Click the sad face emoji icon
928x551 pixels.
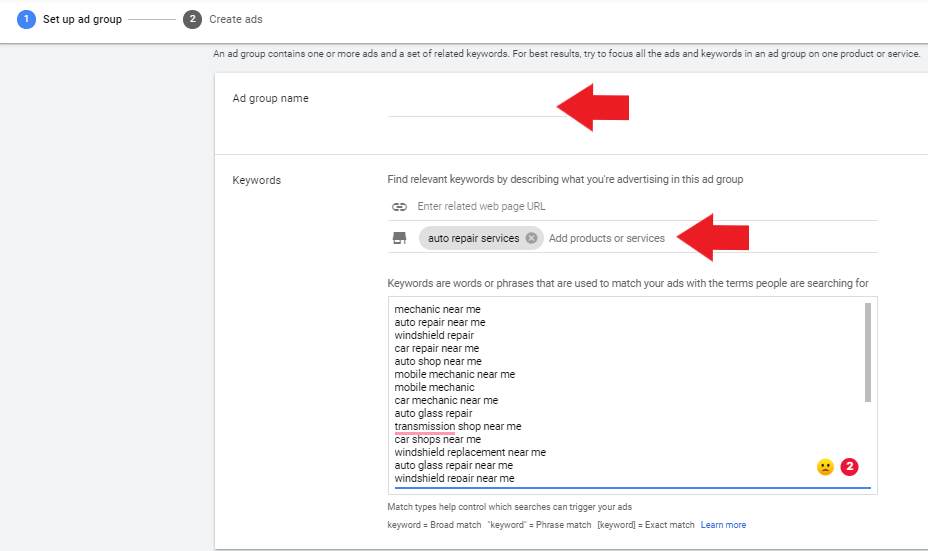coord(825,467)
